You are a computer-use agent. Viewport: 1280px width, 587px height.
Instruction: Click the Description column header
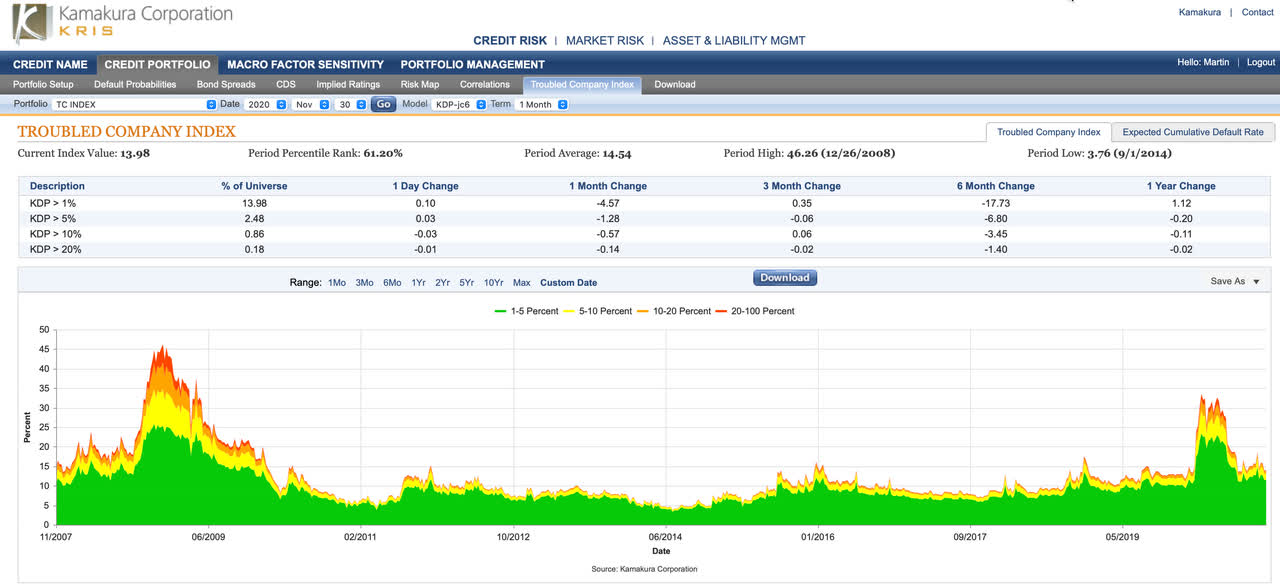click(x=57, y=186)
